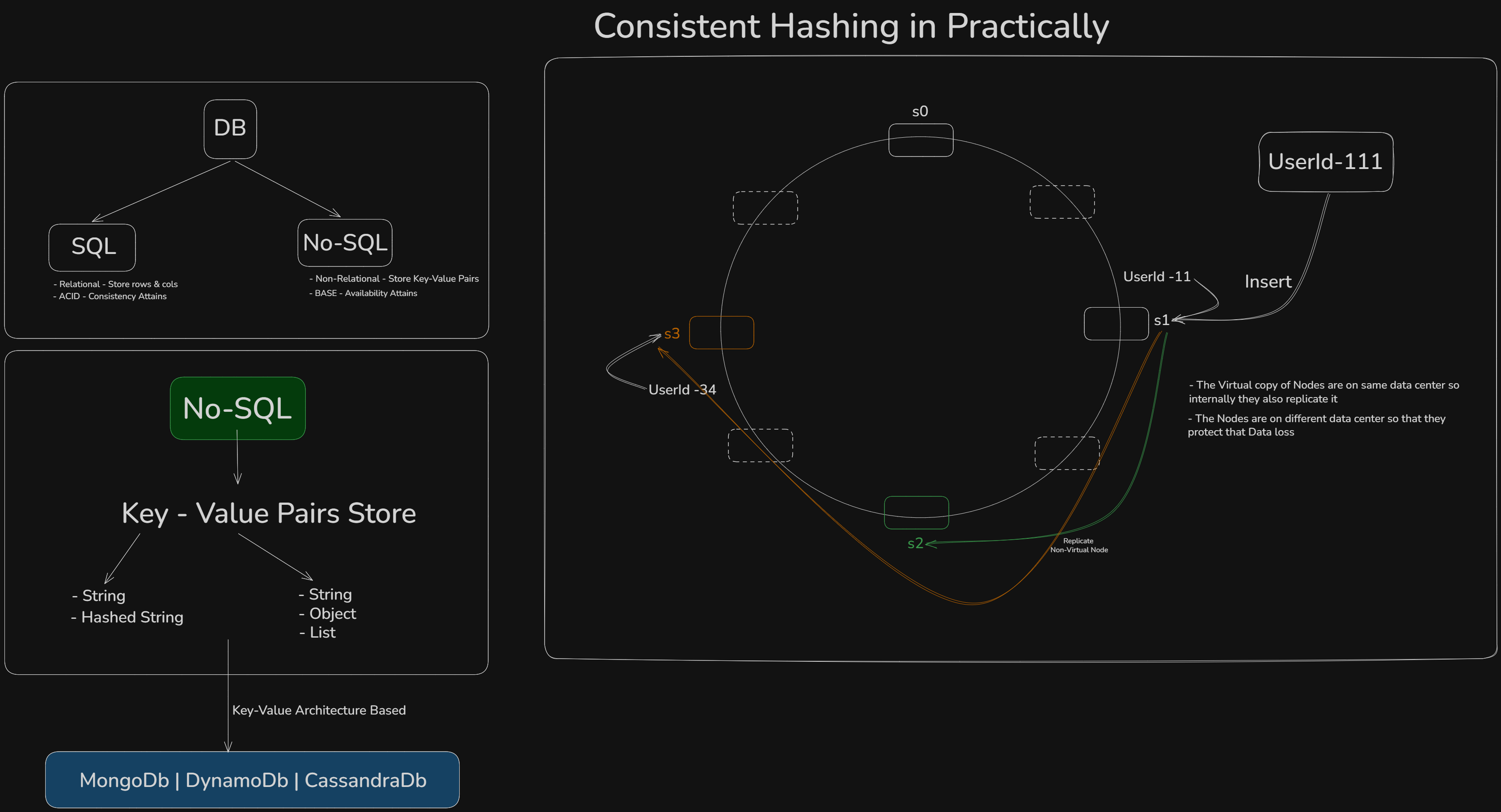Select the white outlined No-SQL box
The width and height of the screenshot is (1501, 812).
pyautogui.click(x=345, y=242)
